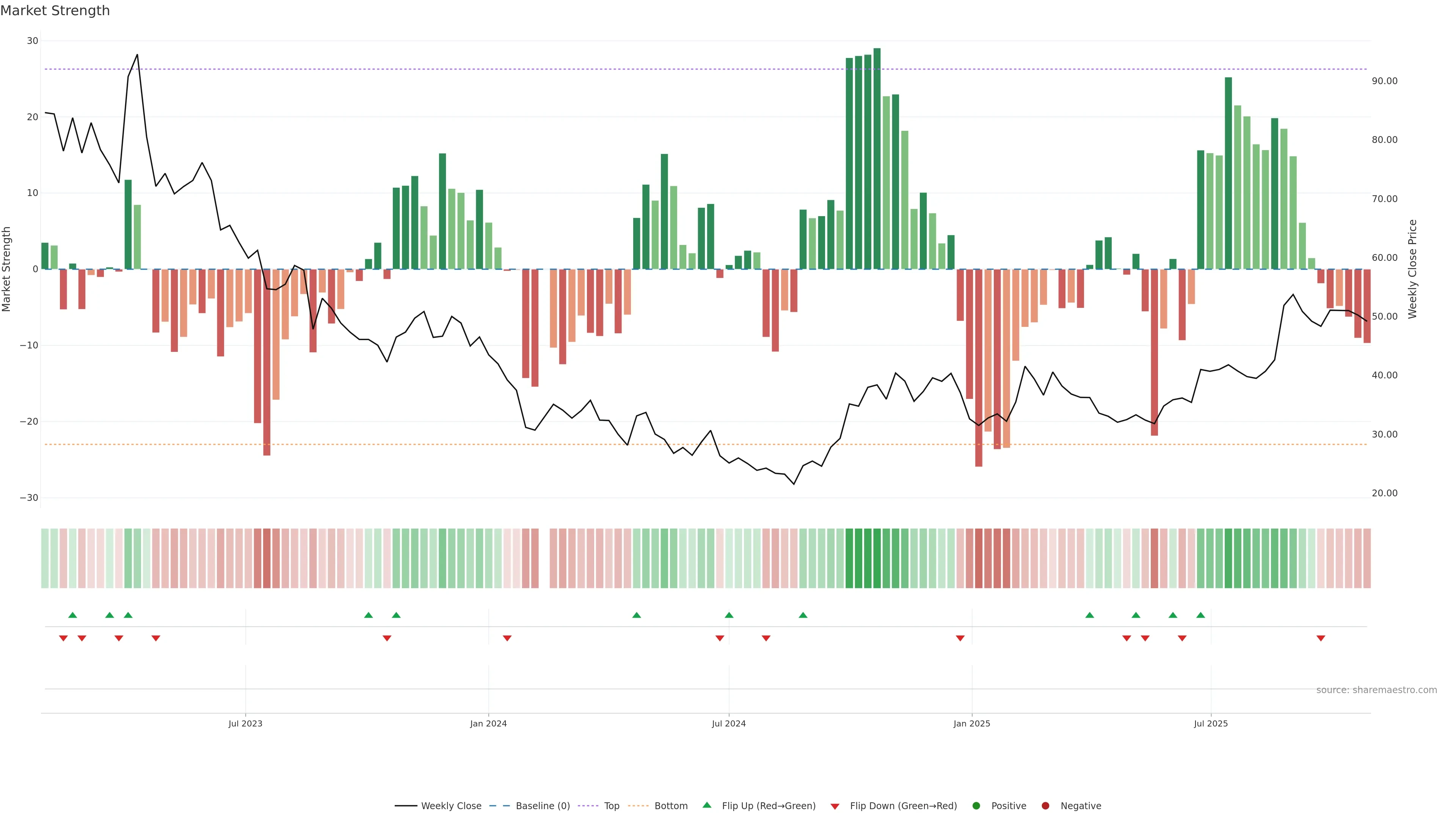Click the flip-down marker near Jan 2025
The height and width of the screenshot is (819, 1456).
click(x=960, y=638)
